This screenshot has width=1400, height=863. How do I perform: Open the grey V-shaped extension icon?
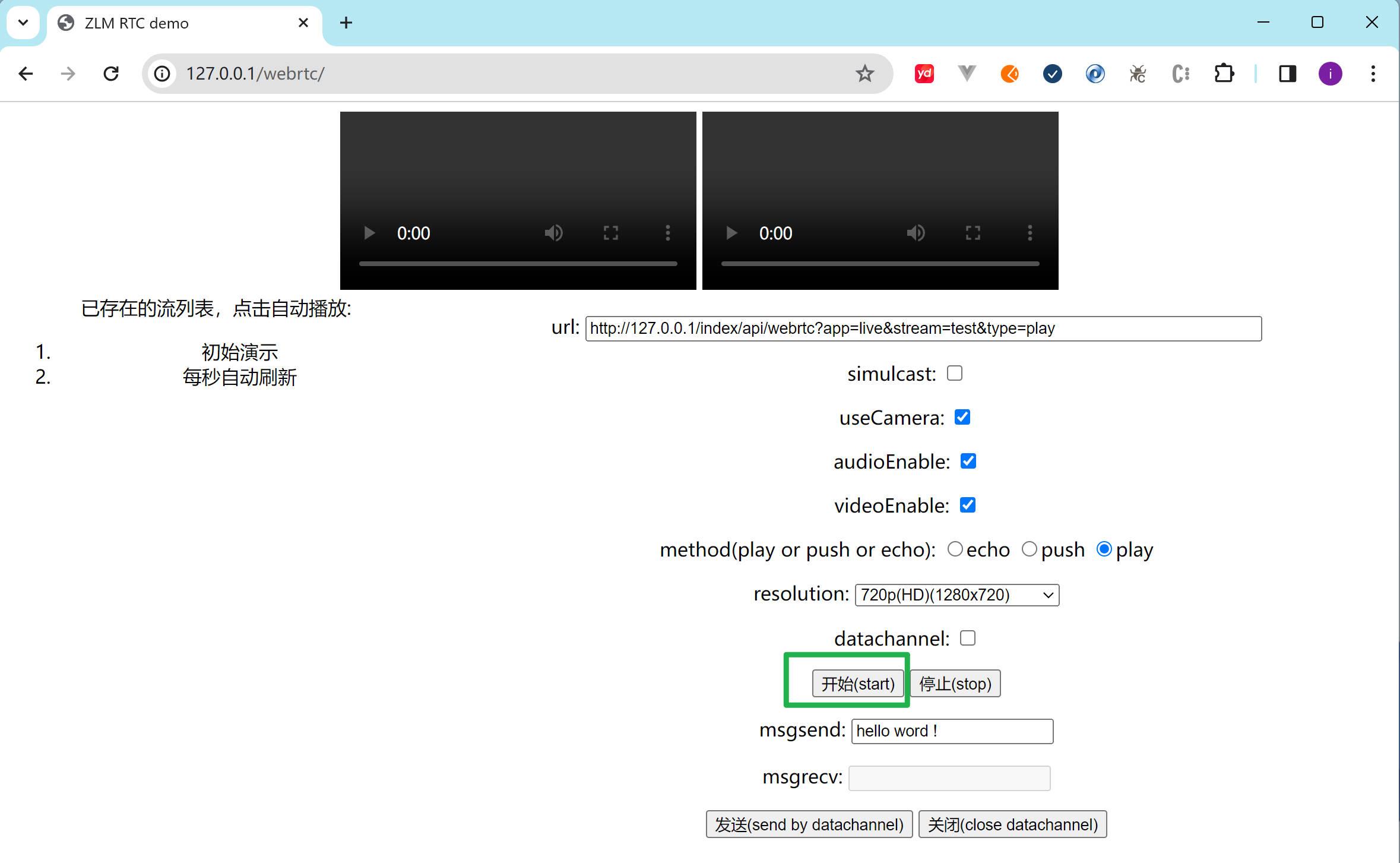tap(967, 74)
